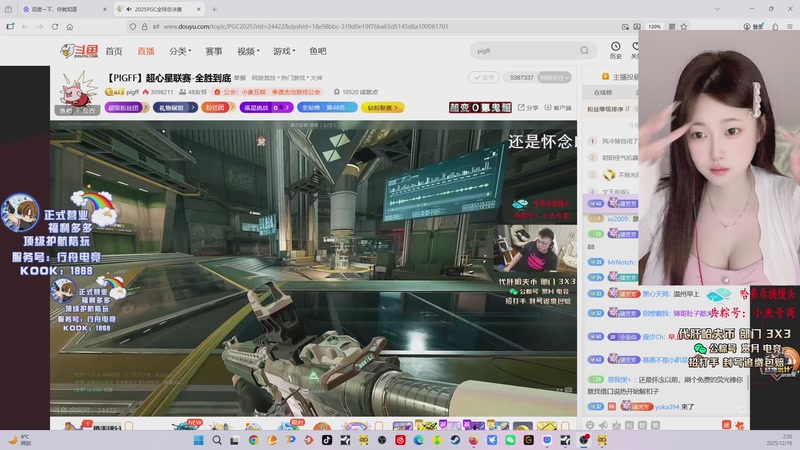
Task: Expand the 游戏 dropdown menu
Action: [284, 51]
